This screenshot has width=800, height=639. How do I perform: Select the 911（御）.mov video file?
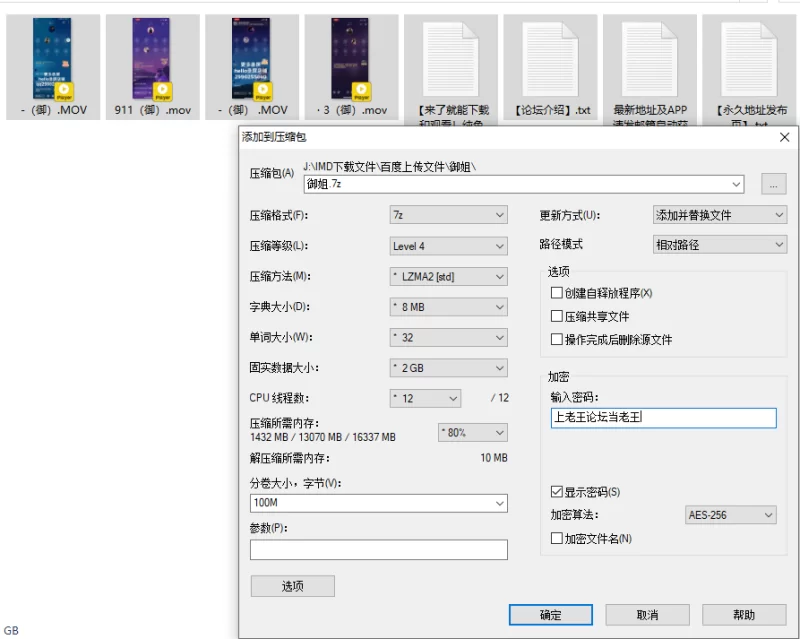(x=152, y=58)
